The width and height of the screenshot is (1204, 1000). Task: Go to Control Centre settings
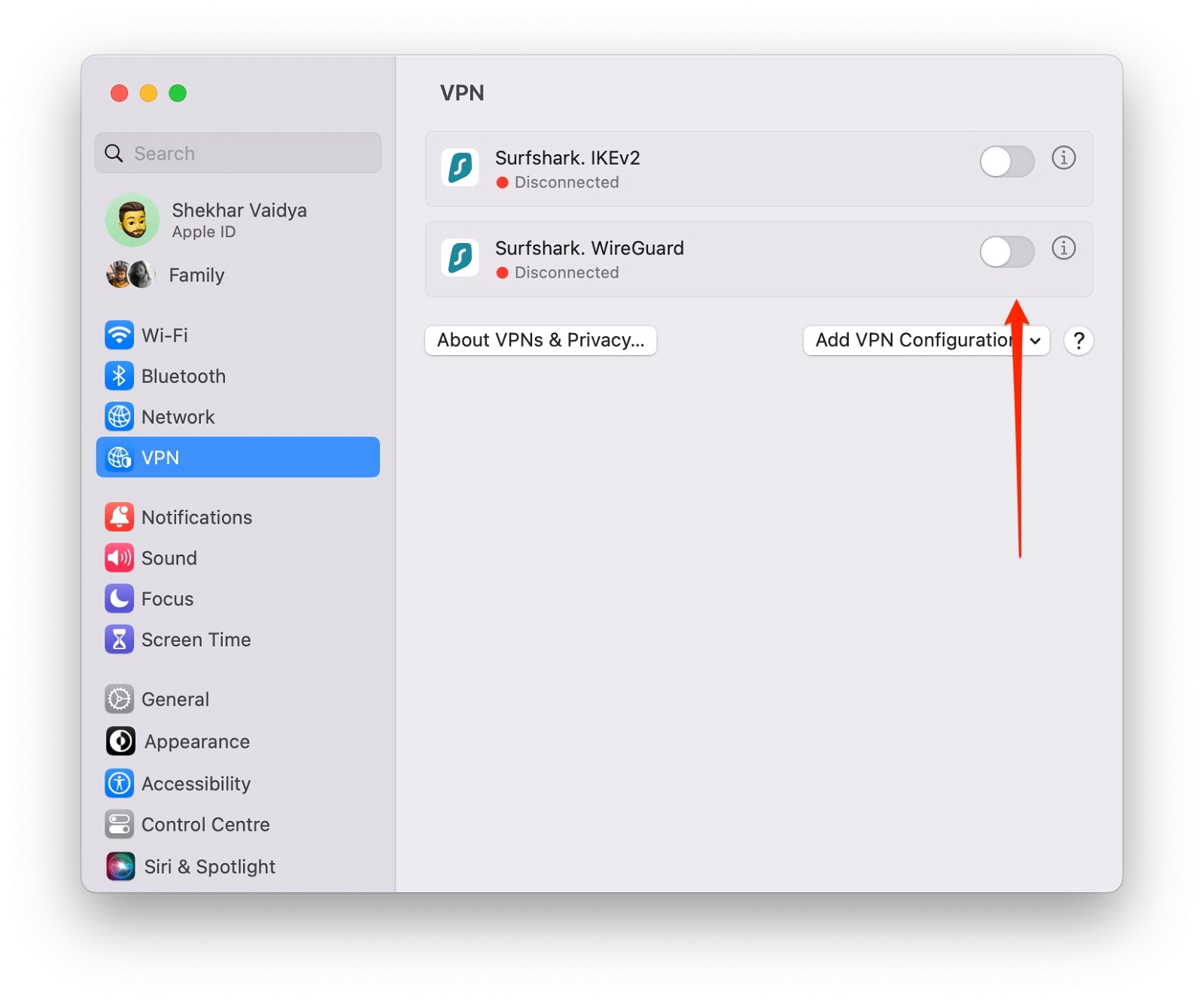pyautogui.click(x=238, y=825)
